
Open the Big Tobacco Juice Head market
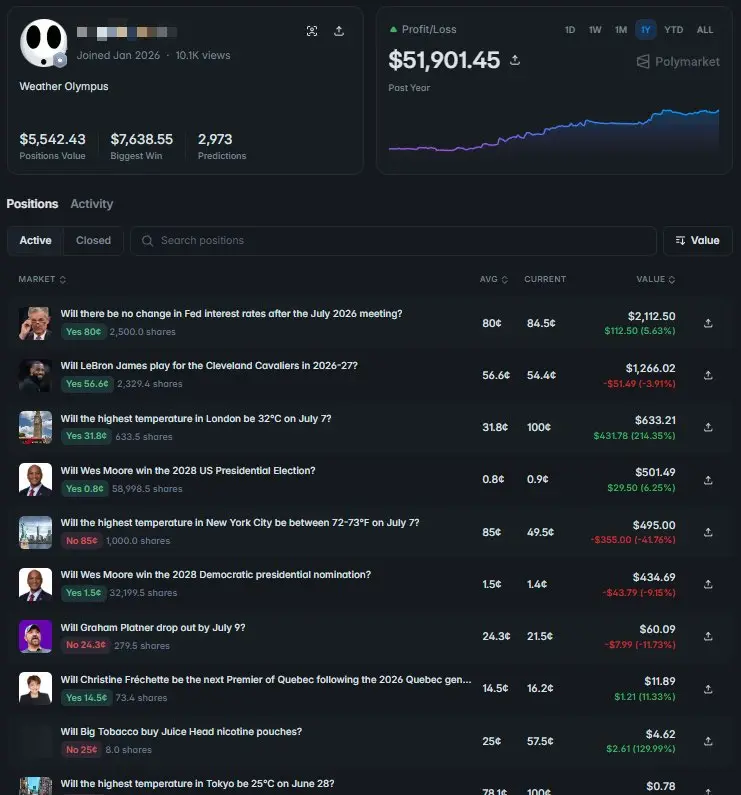tap(181, 732)
